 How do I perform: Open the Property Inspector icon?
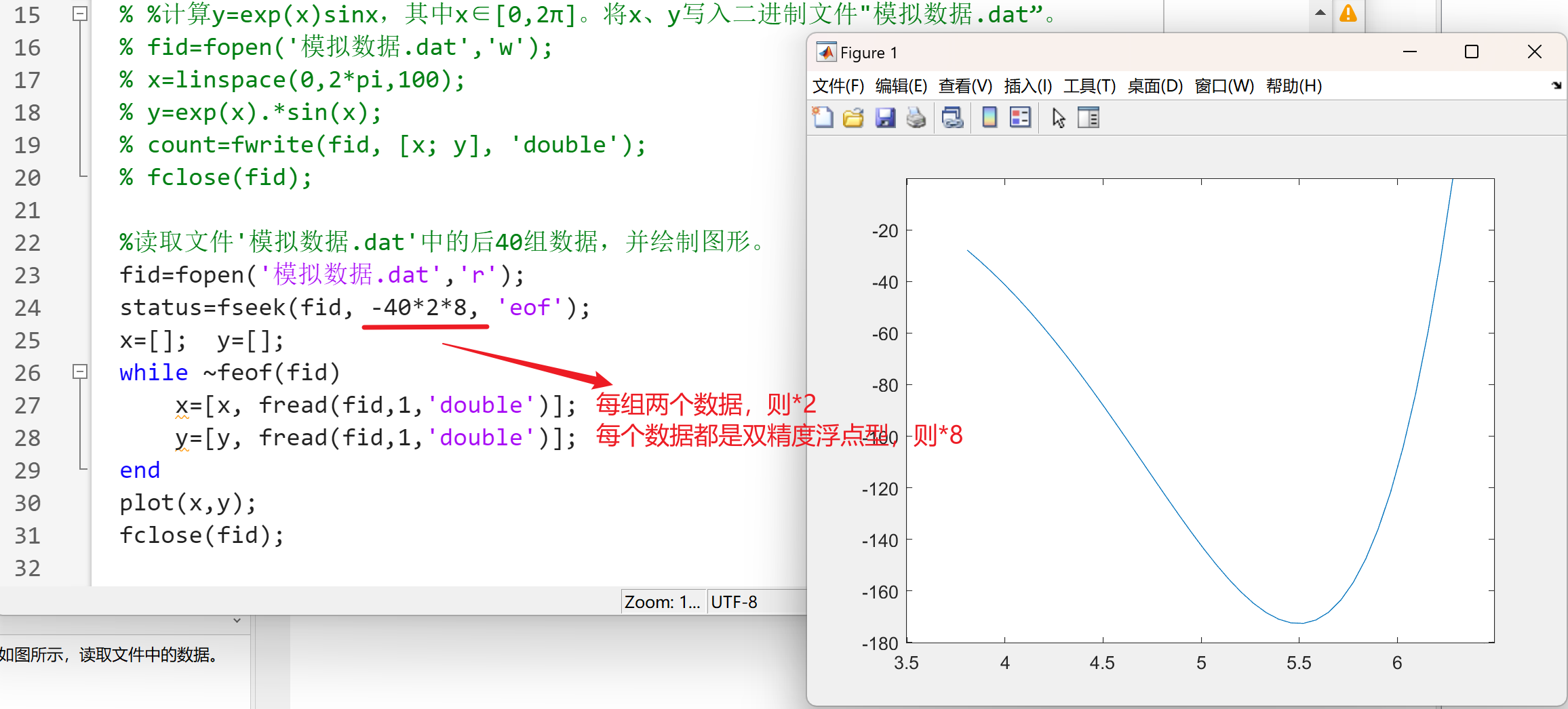pos(1089,118)
